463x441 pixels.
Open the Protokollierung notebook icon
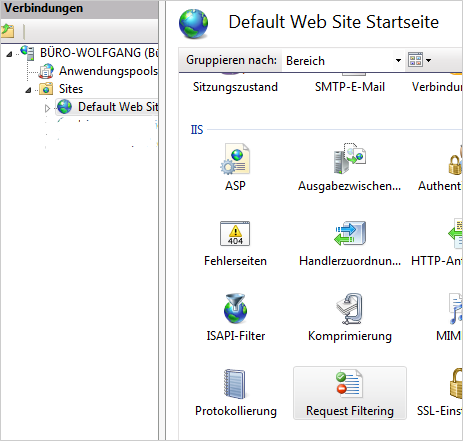coord(235,384)
